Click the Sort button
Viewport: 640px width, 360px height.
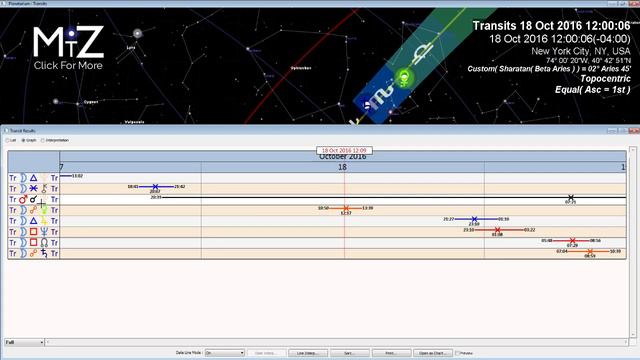click(350, 353)
